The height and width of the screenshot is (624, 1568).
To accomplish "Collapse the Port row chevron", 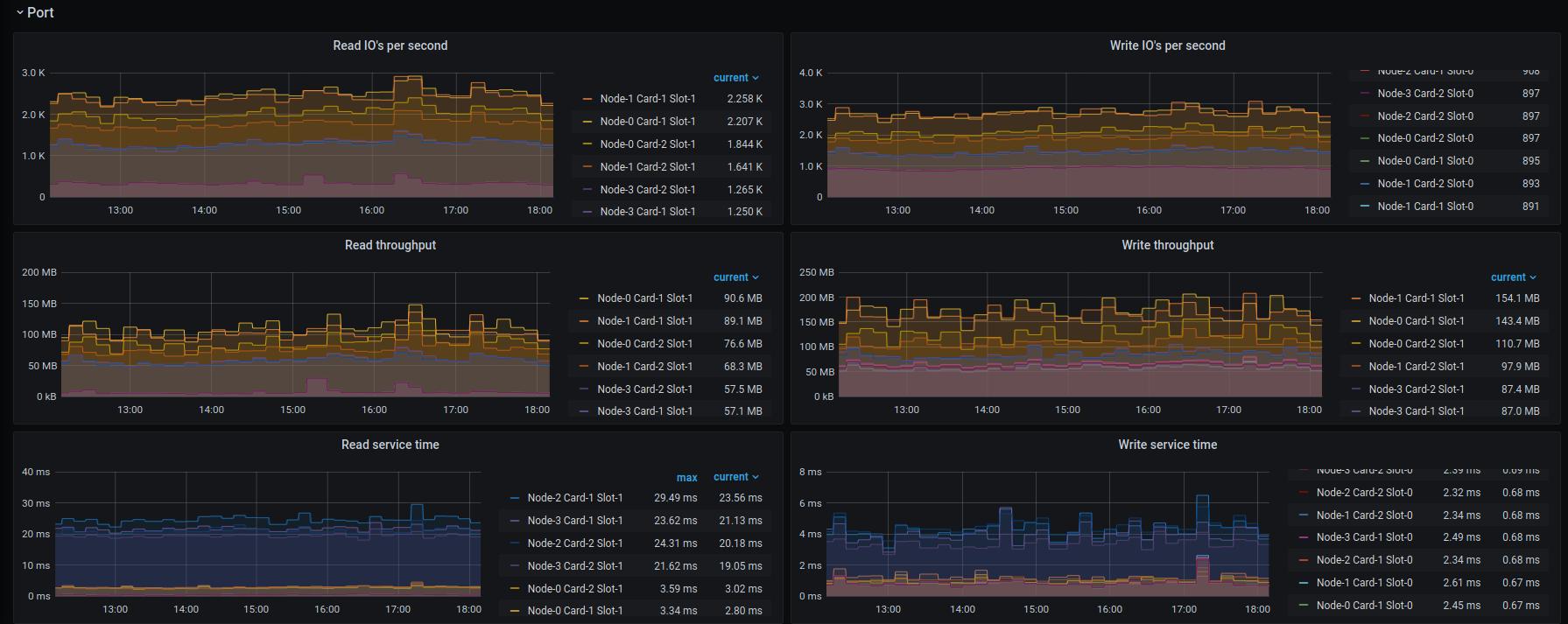I will (x=19, y=12).
